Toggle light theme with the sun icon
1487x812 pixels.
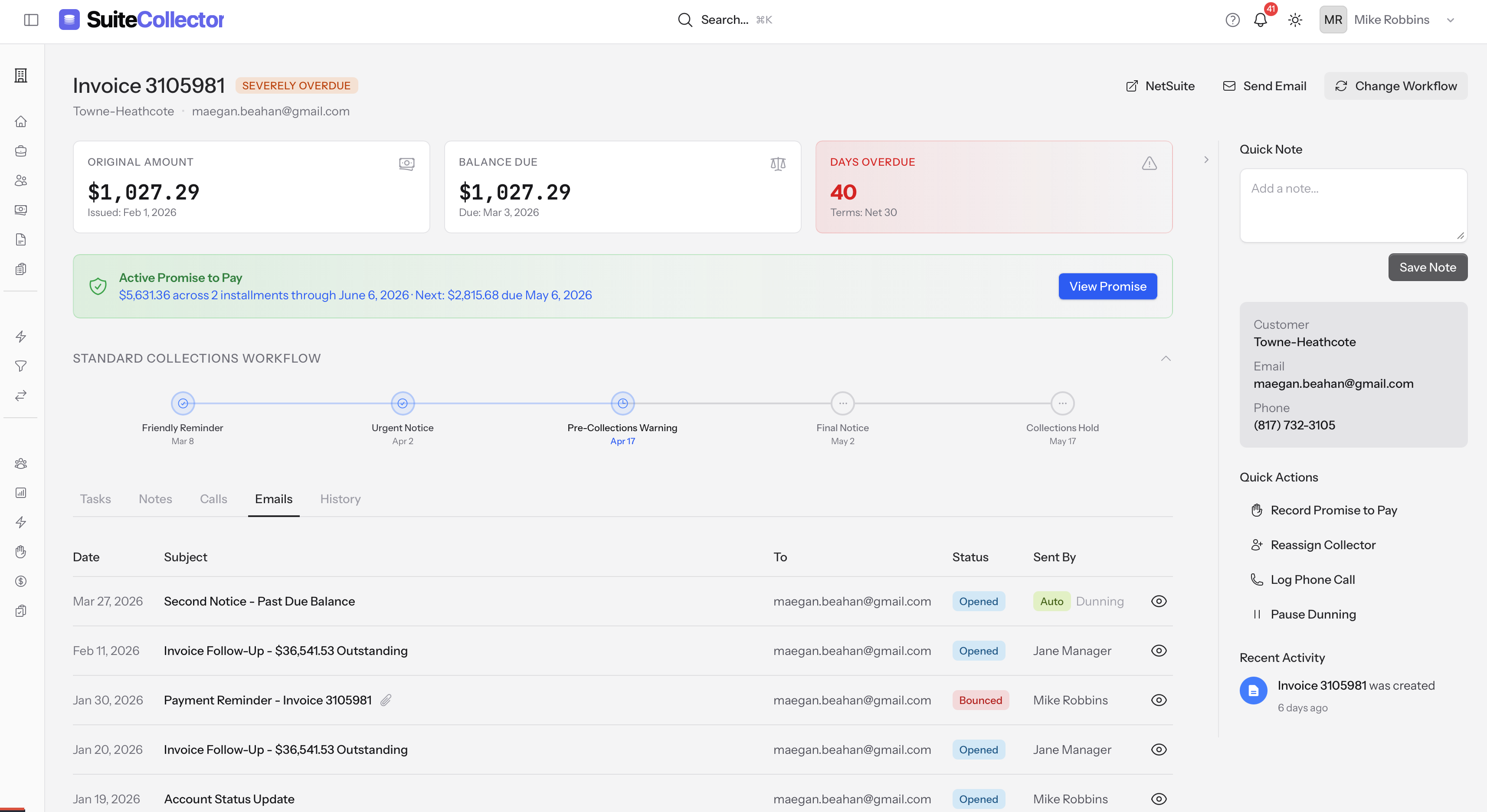tap(1295, 19)
